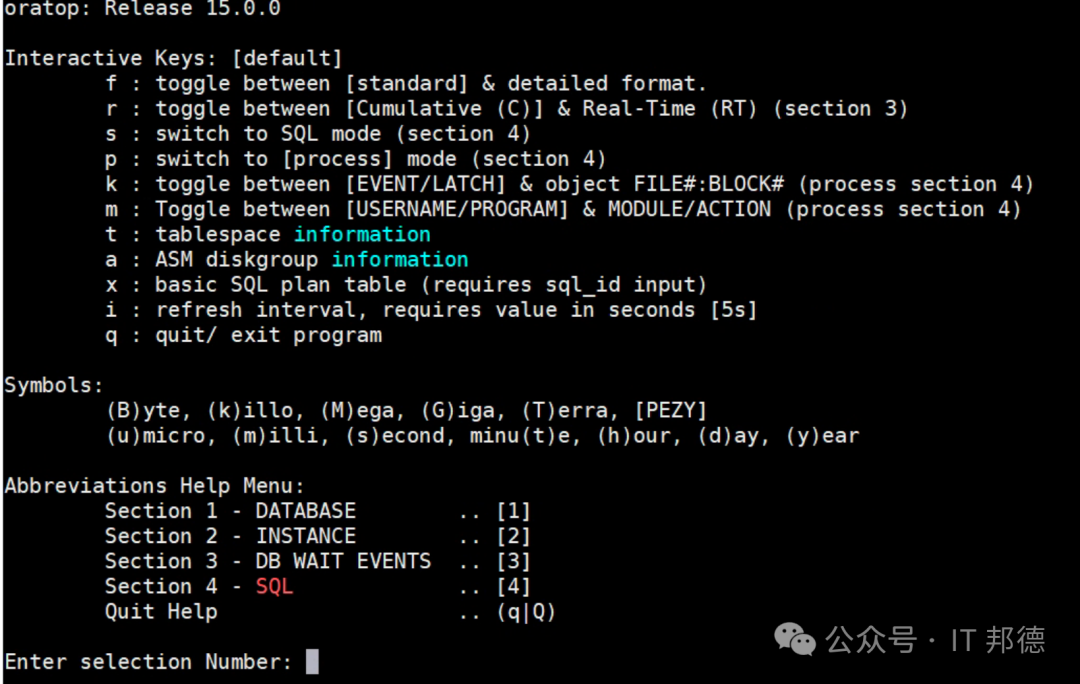Click the 'm' key USERNAME/PROGRAM toggle line

pos(563,209)
